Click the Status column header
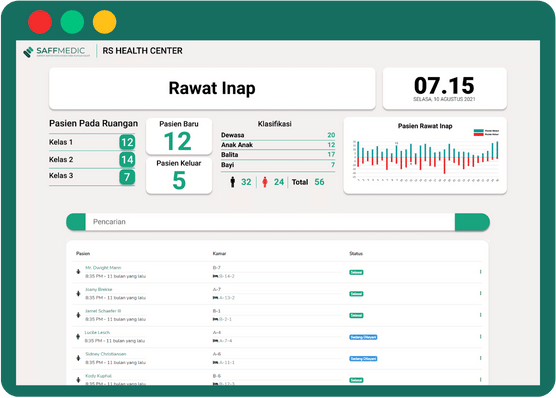 point(356,253)
